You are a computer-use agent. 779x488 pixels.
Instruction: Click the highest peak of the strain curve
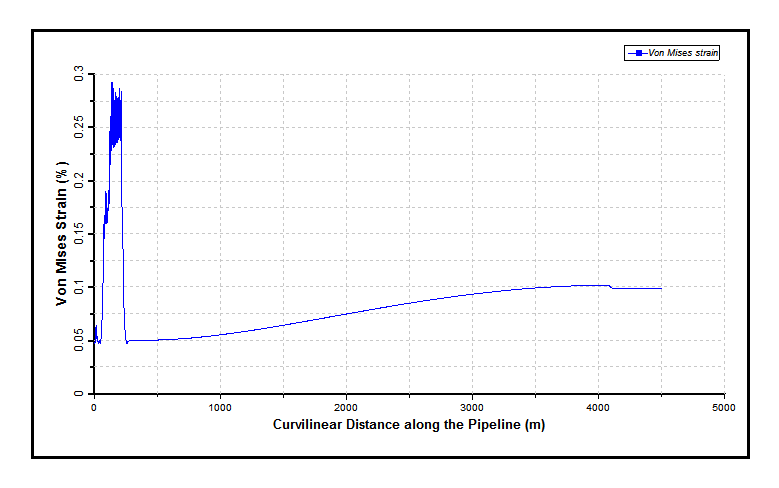coord(112,82)
